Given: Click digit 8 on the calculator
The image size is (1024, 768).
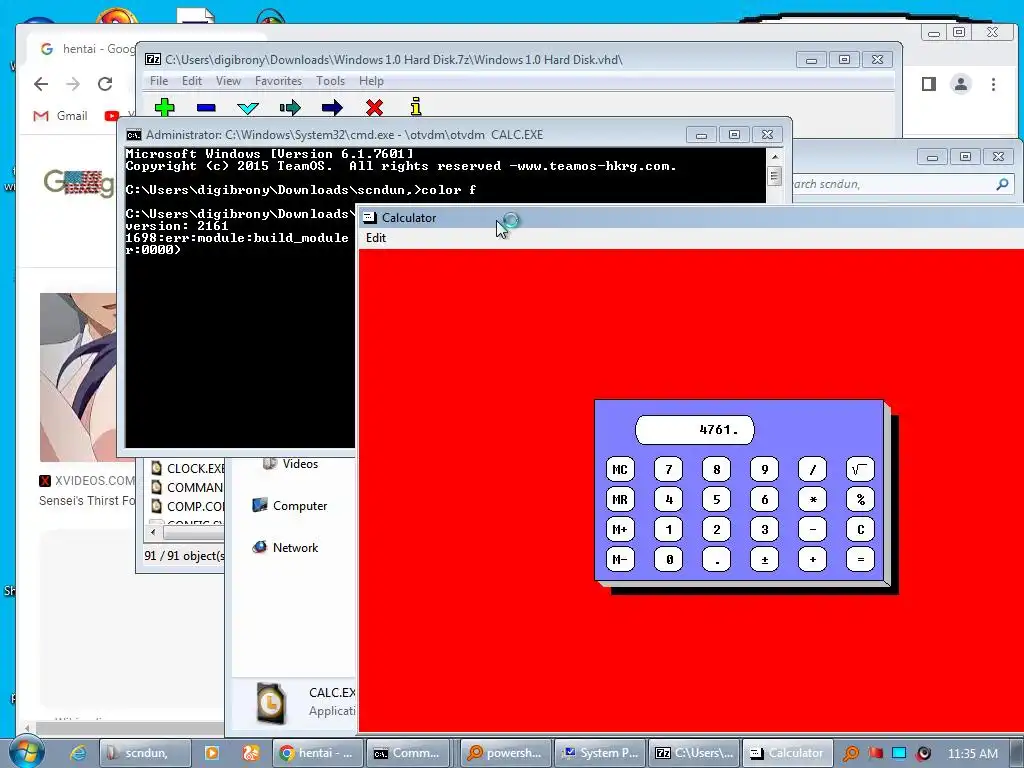Looking at the screenshot, I should (716, 469).
